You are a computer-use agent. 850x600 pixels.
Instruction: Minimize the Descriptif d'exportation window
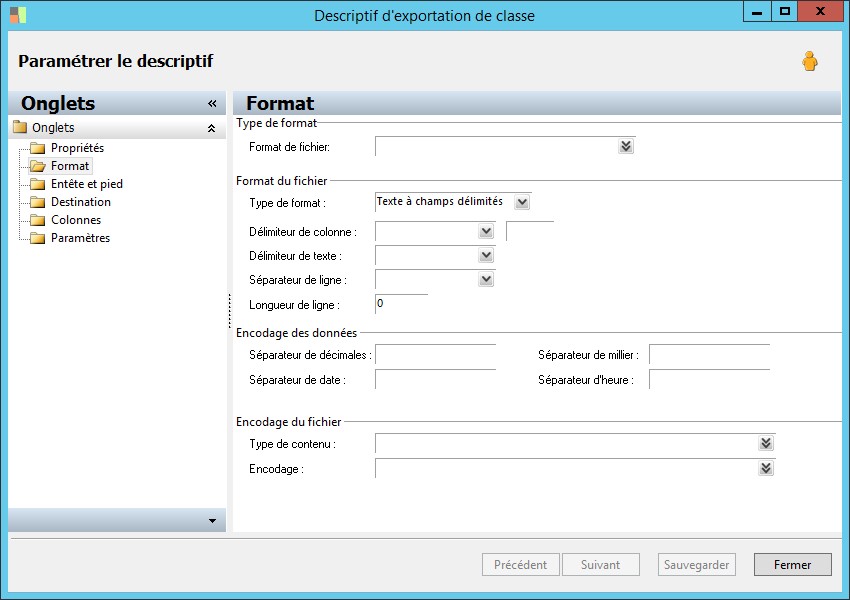757,11
